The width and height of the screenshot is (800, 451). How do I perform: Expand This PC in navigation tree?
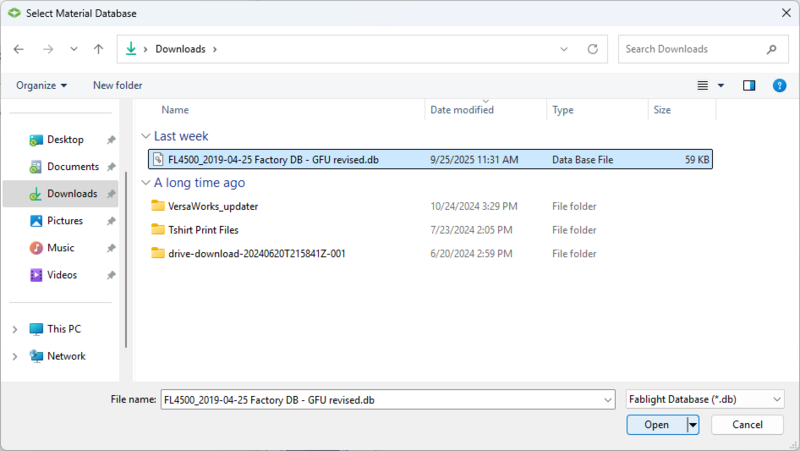point(14,329)
